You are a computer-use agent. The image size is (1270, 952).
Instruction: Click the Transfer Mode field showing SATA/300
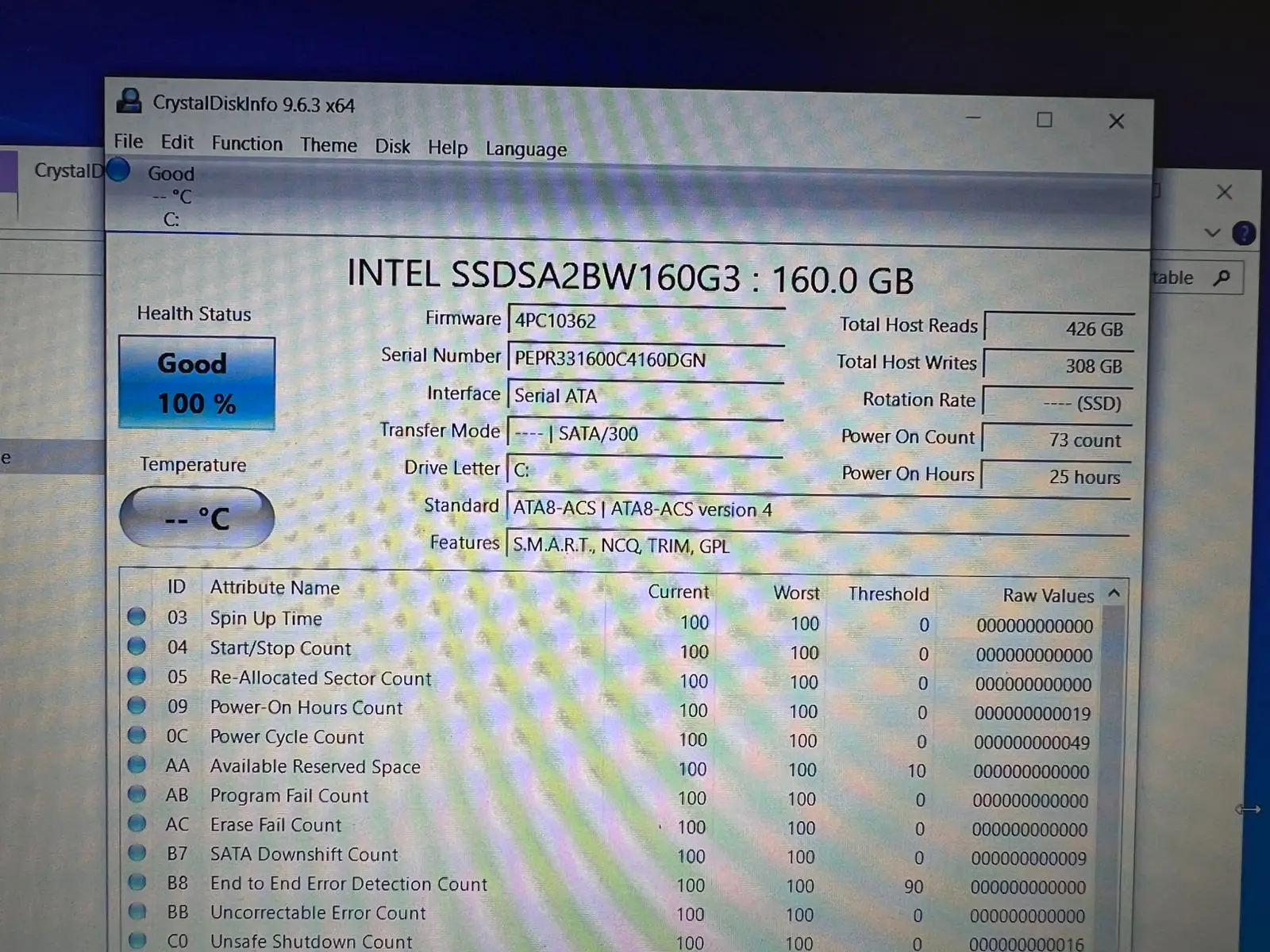(x=645, y=433)
